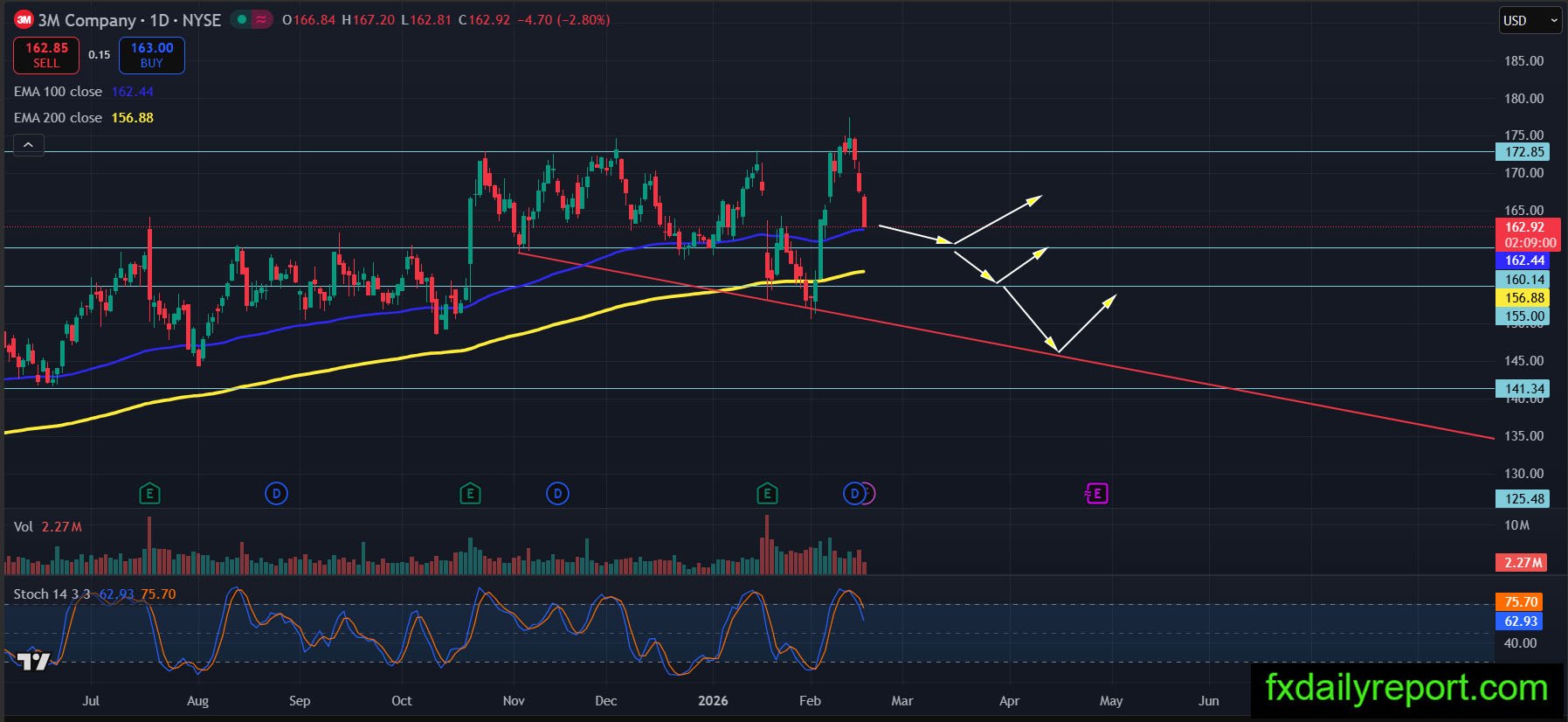Click the 141.34 price axis label

1524,389
